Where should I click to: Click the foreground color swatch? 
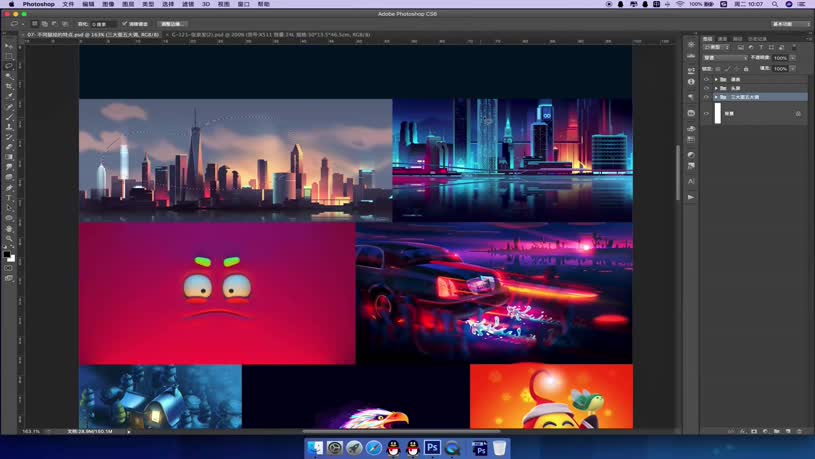pyautogui.click(x=7, y=255)
